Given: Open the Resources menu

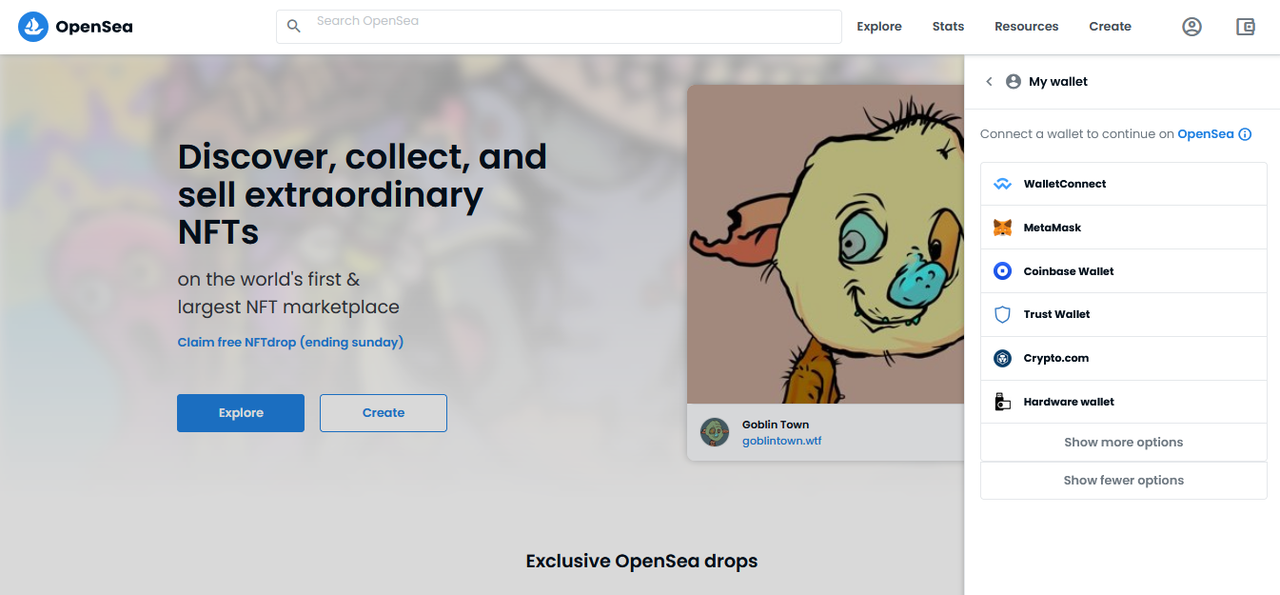Looking at the screenshot, I should (1026, 27).
